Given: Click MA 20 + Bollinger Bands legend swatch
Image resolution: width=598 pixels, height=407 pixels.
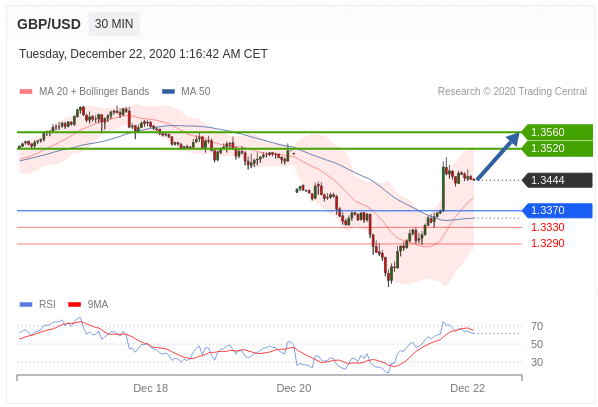Looking at the screenshot, I should point(26,92).
